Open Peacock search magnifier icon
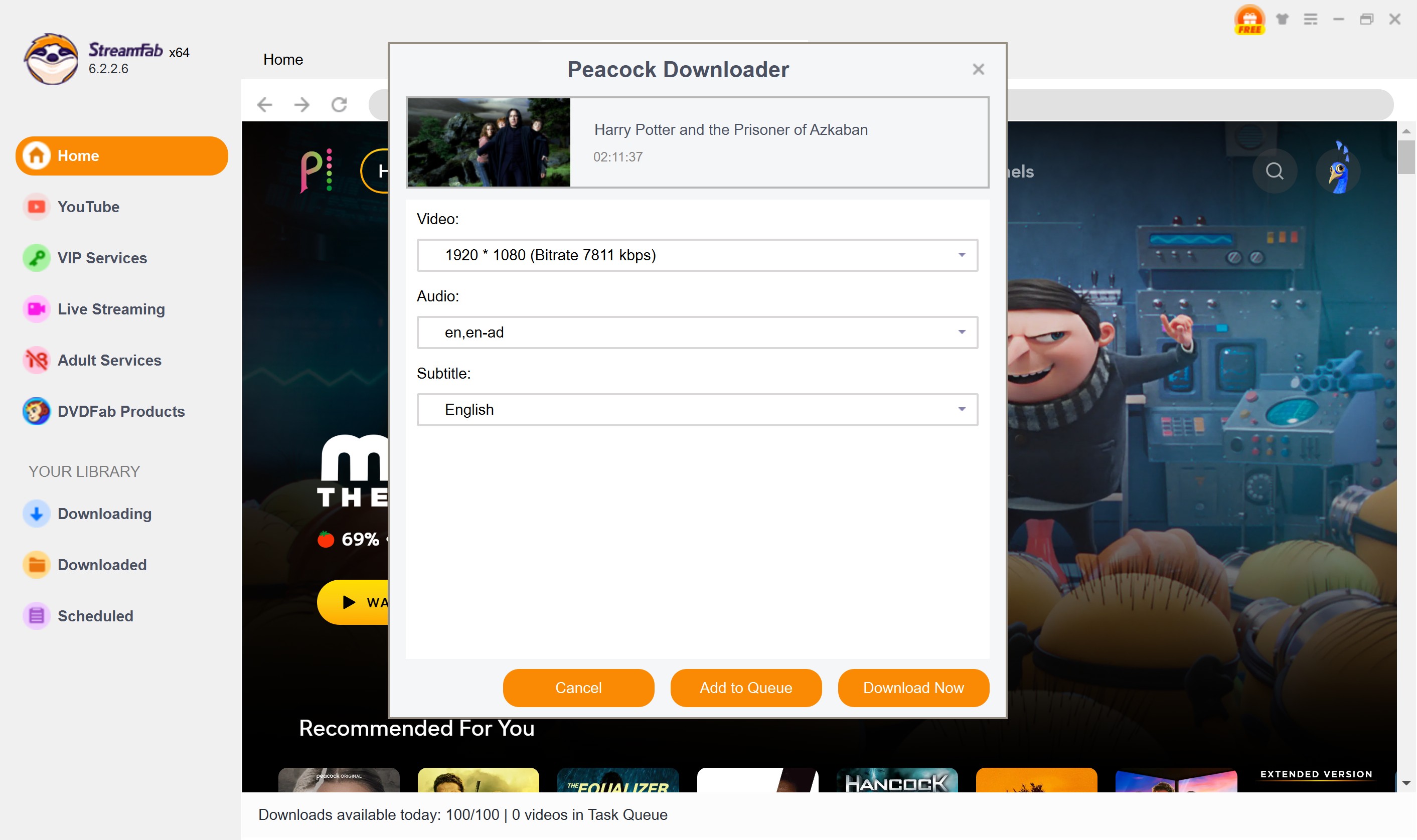The width and height of the screenshot is (1417, 840). 1275,171
